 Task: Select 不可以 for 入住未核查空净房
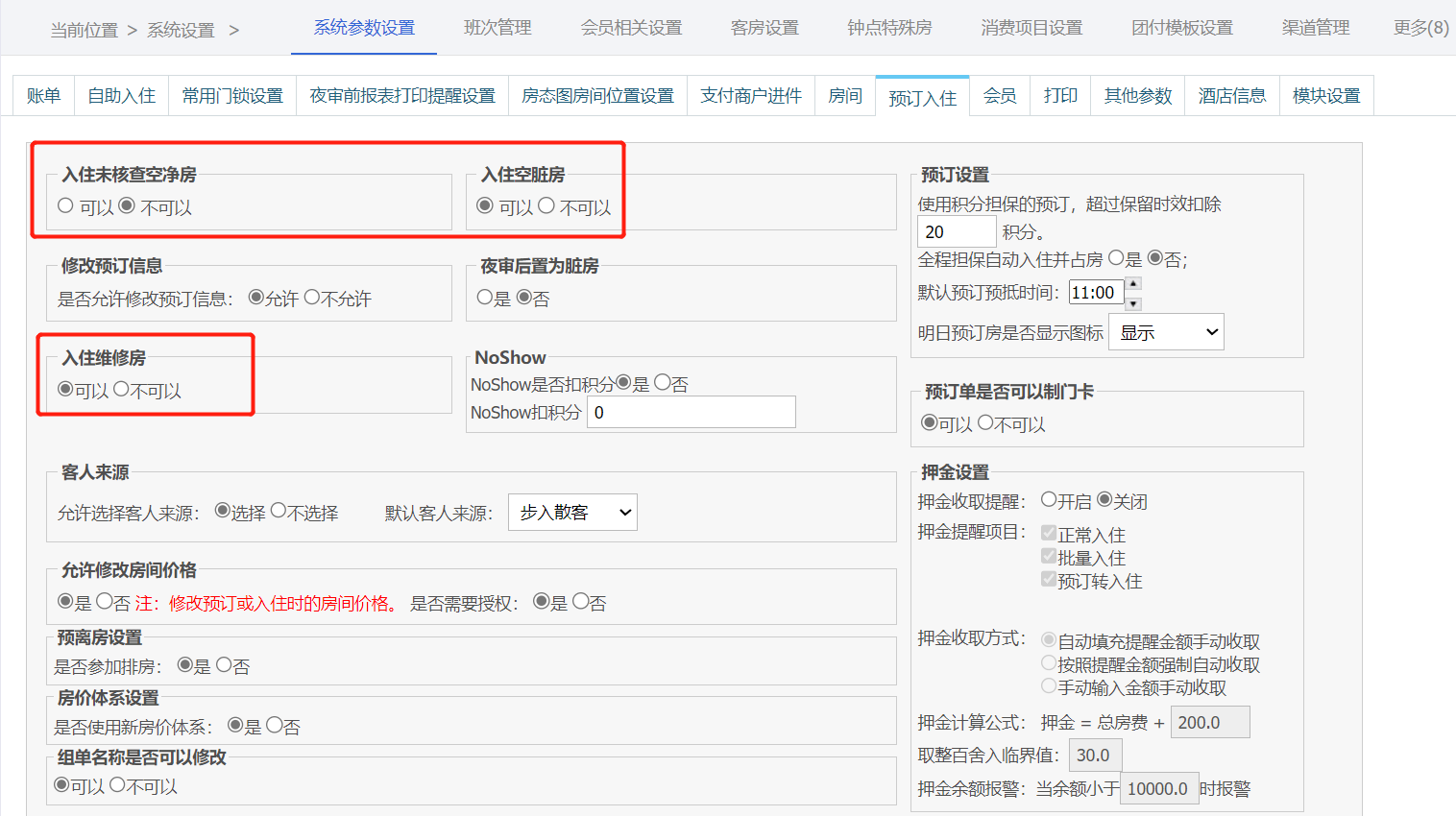point(127,205)
